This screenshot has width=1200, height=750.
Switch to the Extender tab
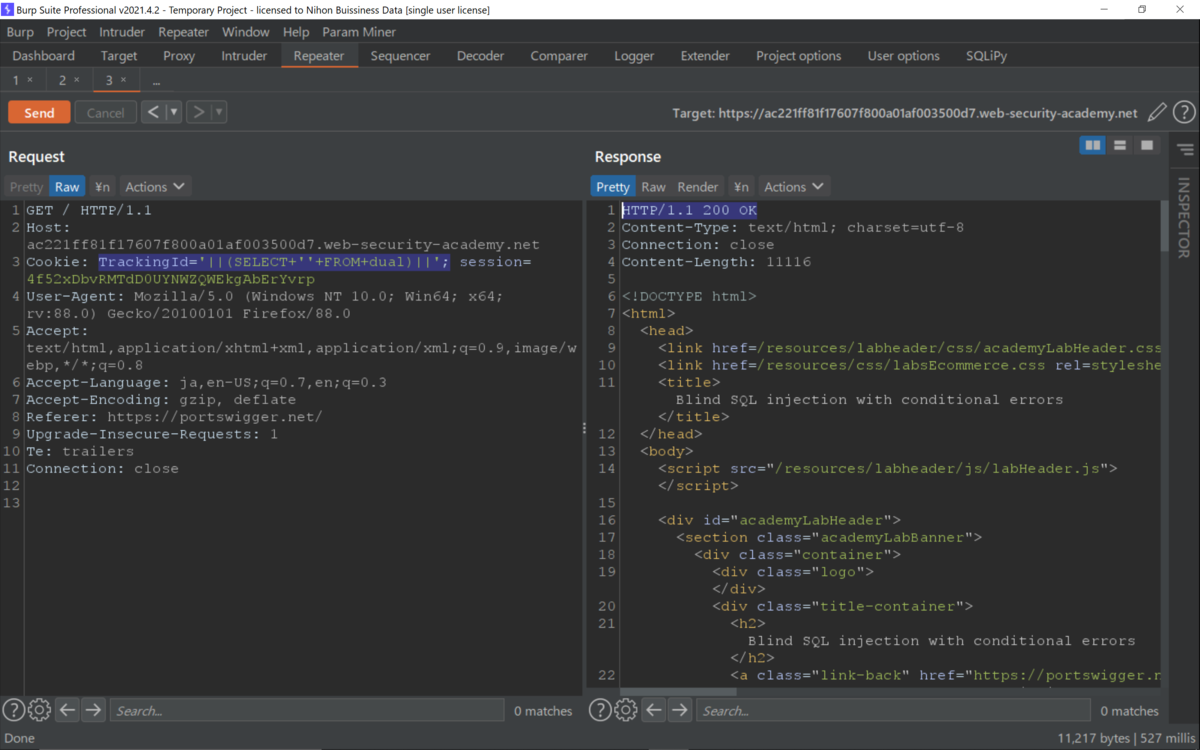tap(705, 56)
